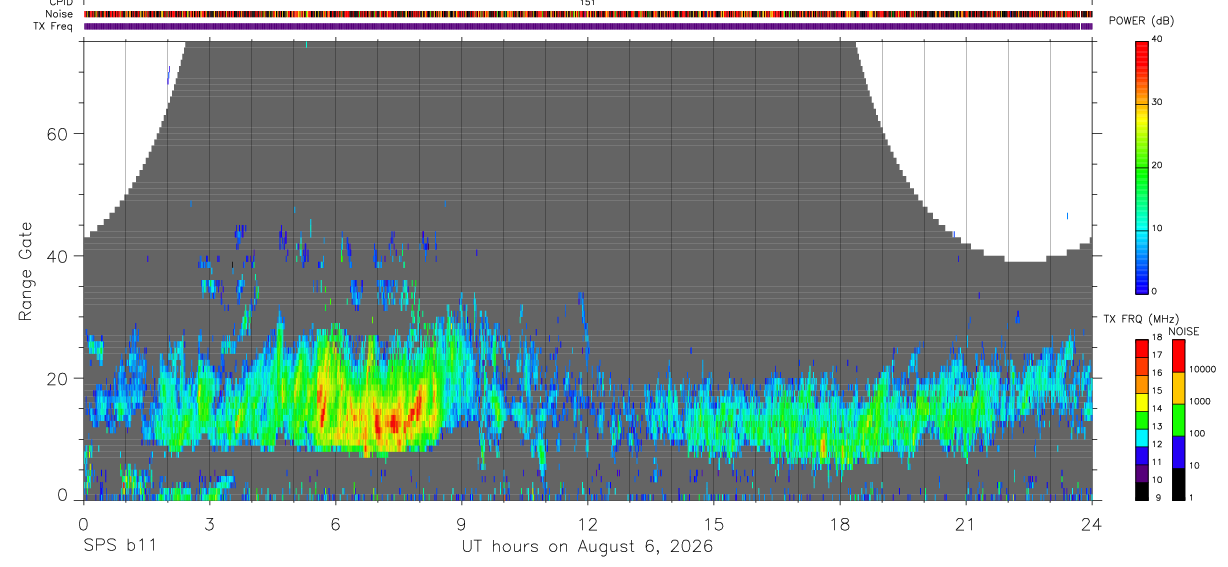Viewport: 1228px width, 567px height.
Task: Click the red 10000 NOISE legend block
Action: pos(1178,356)
